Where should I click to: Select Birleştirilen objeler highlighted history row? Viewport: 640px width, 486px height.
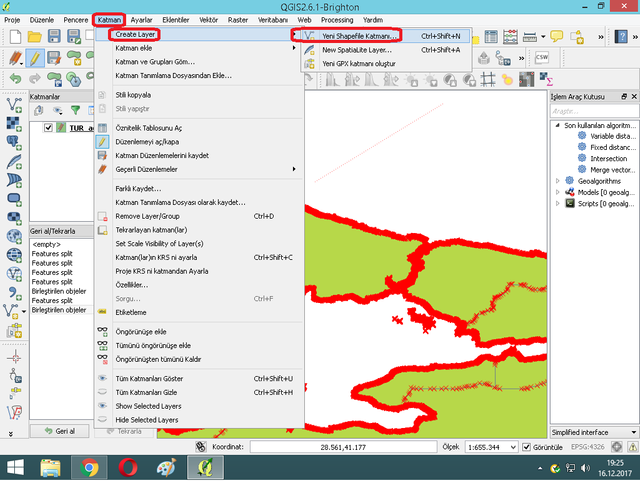[x=61, y=310]
